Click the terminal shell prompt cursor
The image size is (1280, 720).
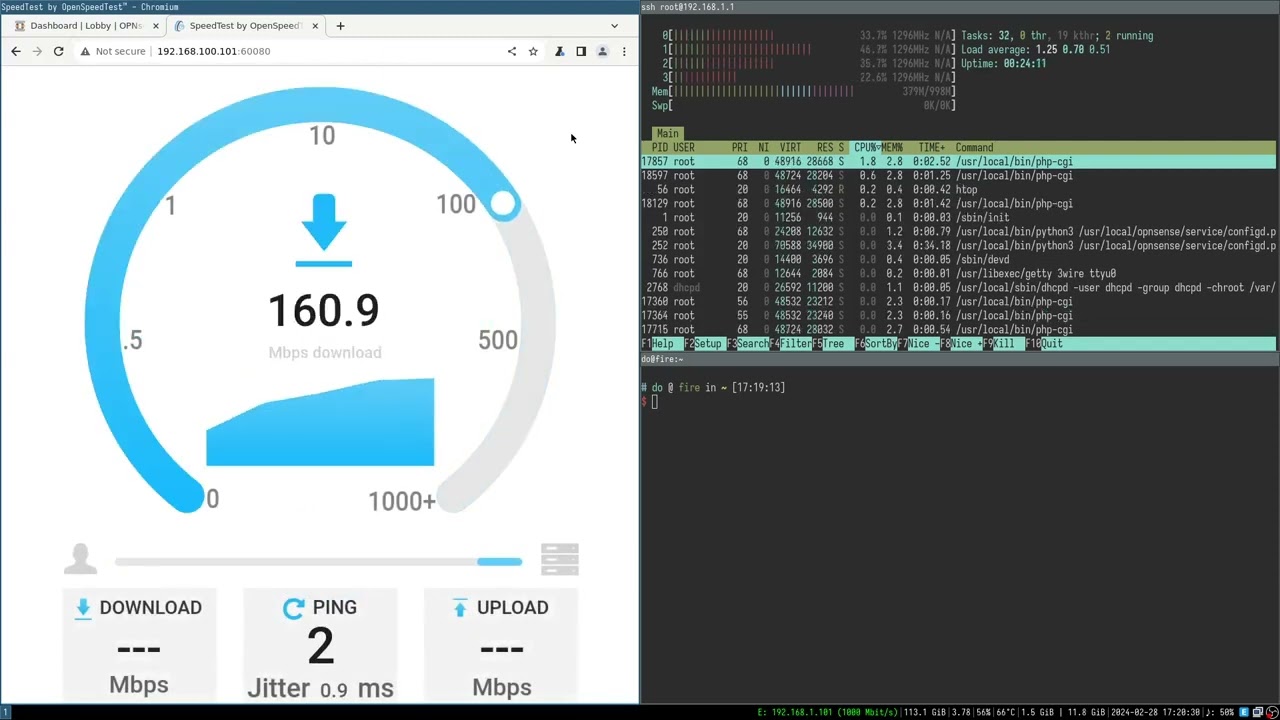654,402
